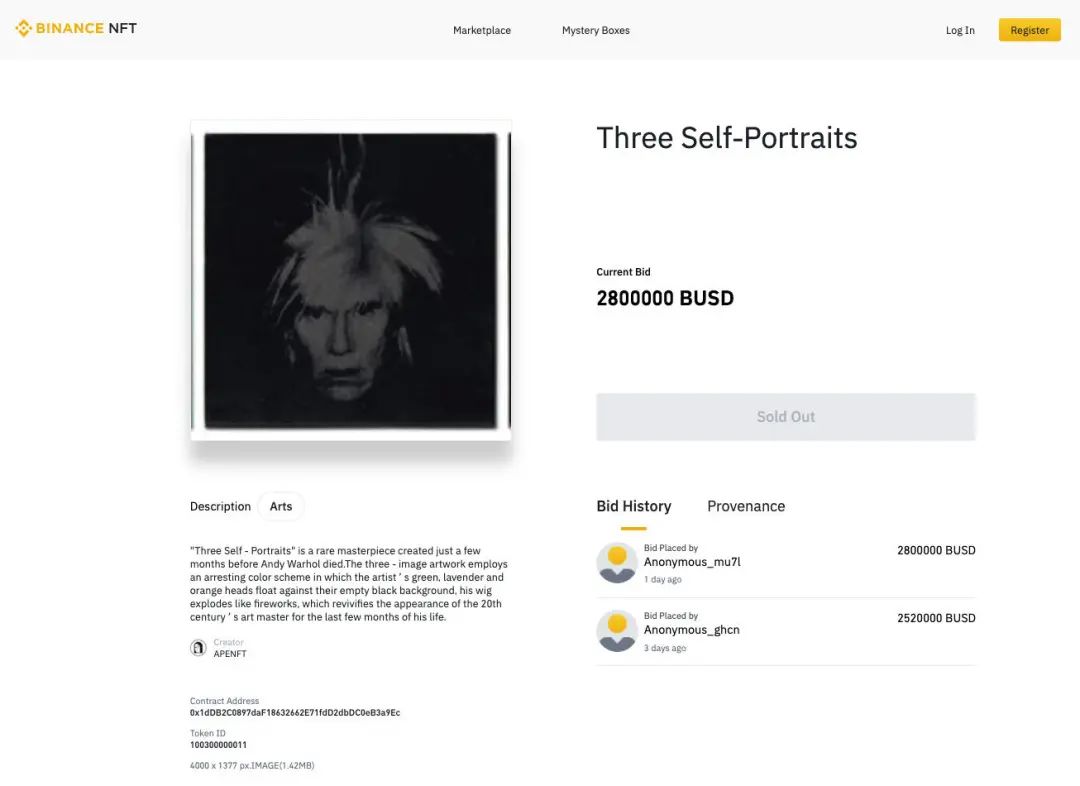The height and width of the screenshot is (786, 1080).
Task: Click the contract address hash
Action: tap(295, 713)
